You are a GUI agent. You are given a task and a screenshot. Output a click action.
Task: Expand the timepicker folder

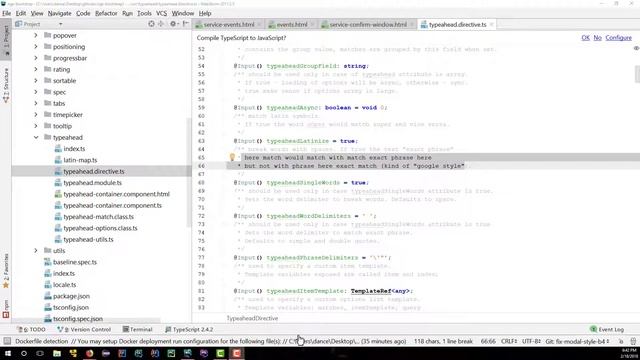tap(36, 115)
